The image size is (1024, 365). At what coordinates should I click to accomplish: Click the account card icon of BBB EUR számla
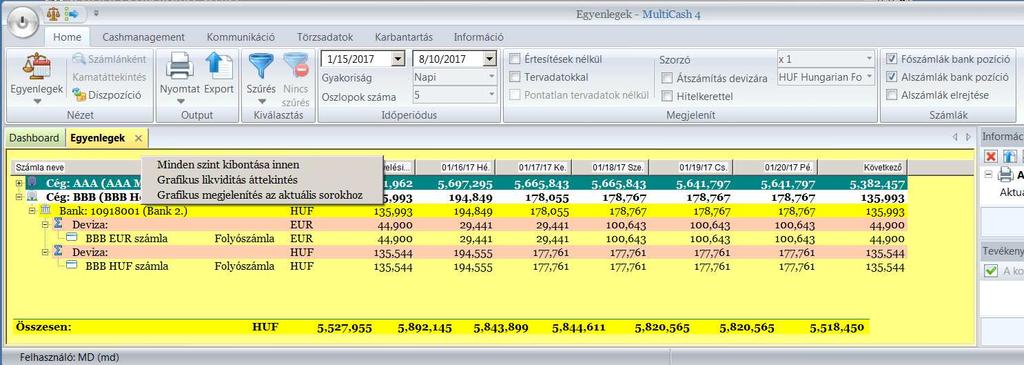[x=72, y=238]
